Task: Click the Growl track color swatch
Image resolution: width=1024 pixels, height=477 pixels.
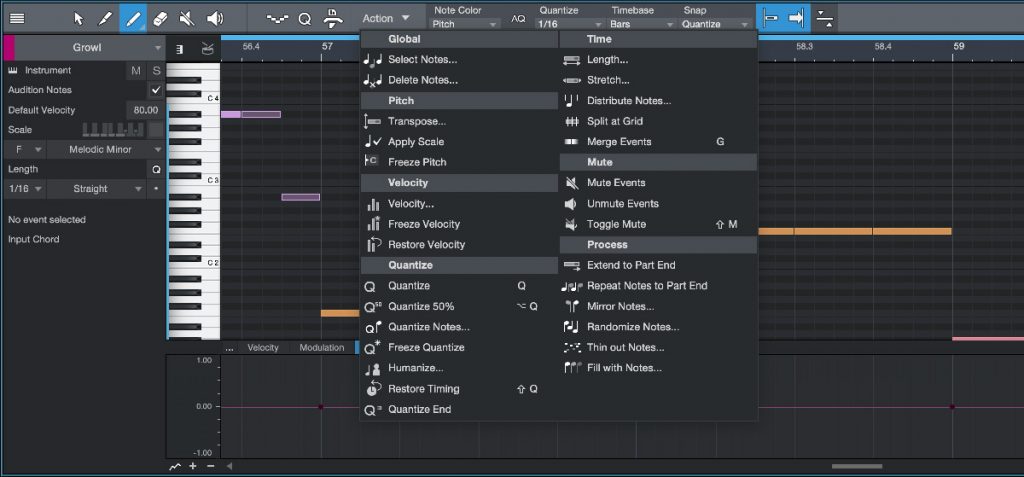Action: pos(8,48)
